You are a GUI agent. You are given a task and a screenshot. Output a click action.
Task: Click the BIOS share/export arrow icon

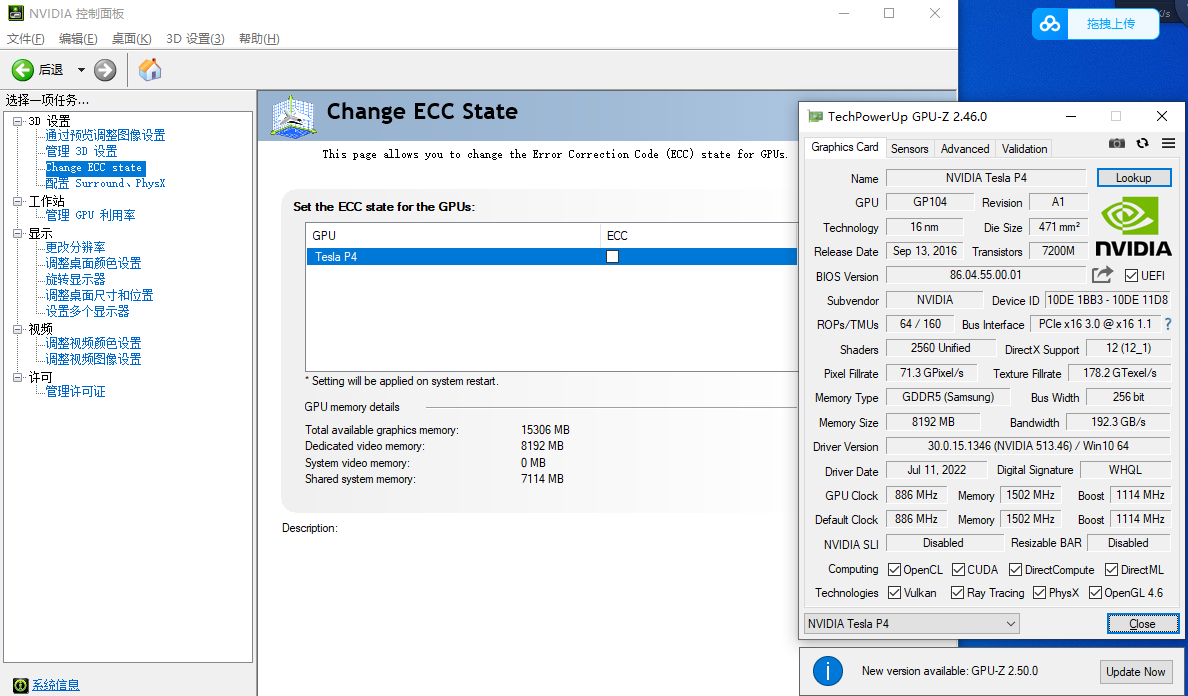coord(1102,274)
